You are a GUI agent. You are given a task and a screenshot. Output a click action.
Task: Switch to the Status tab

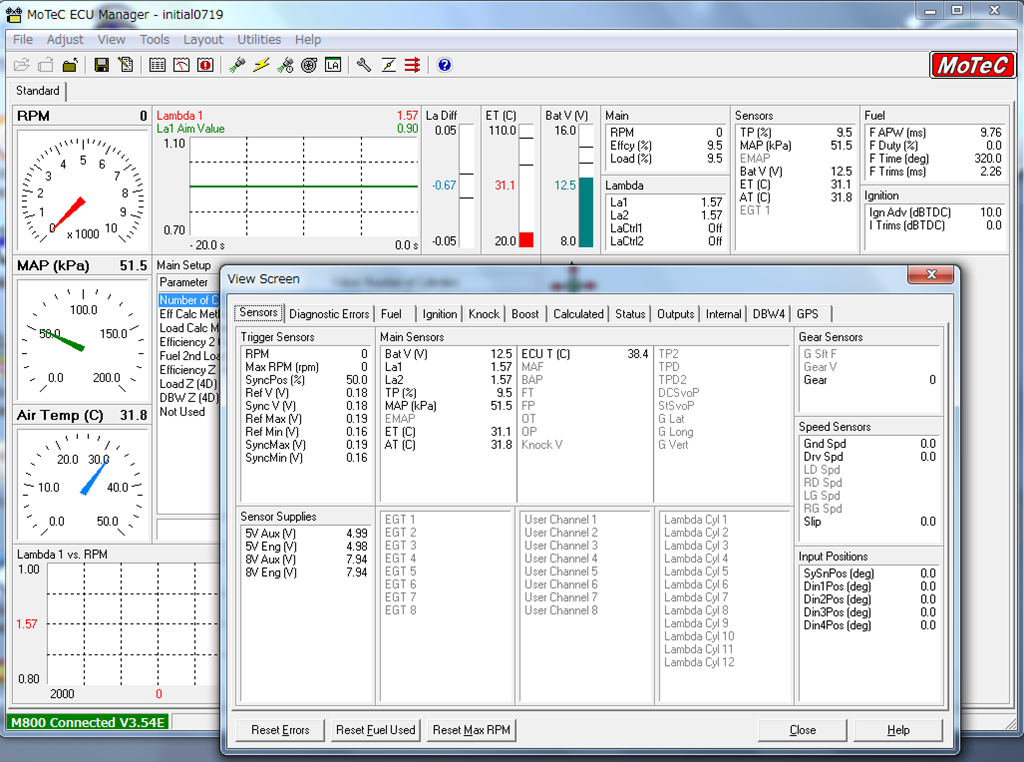[630, 314]
